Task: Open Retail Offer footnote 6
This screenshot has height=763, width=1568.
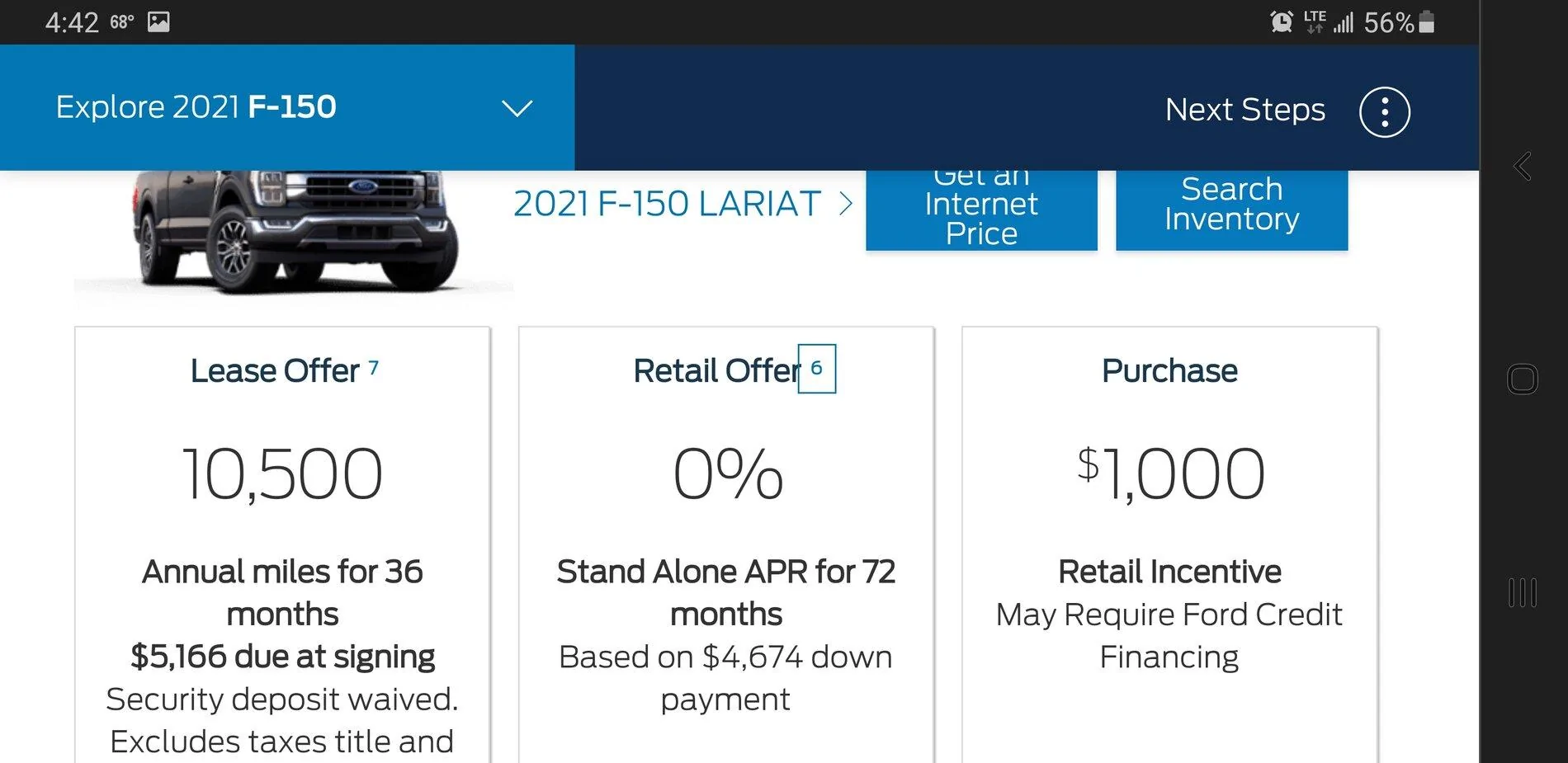Action: (x=816, y=368)
